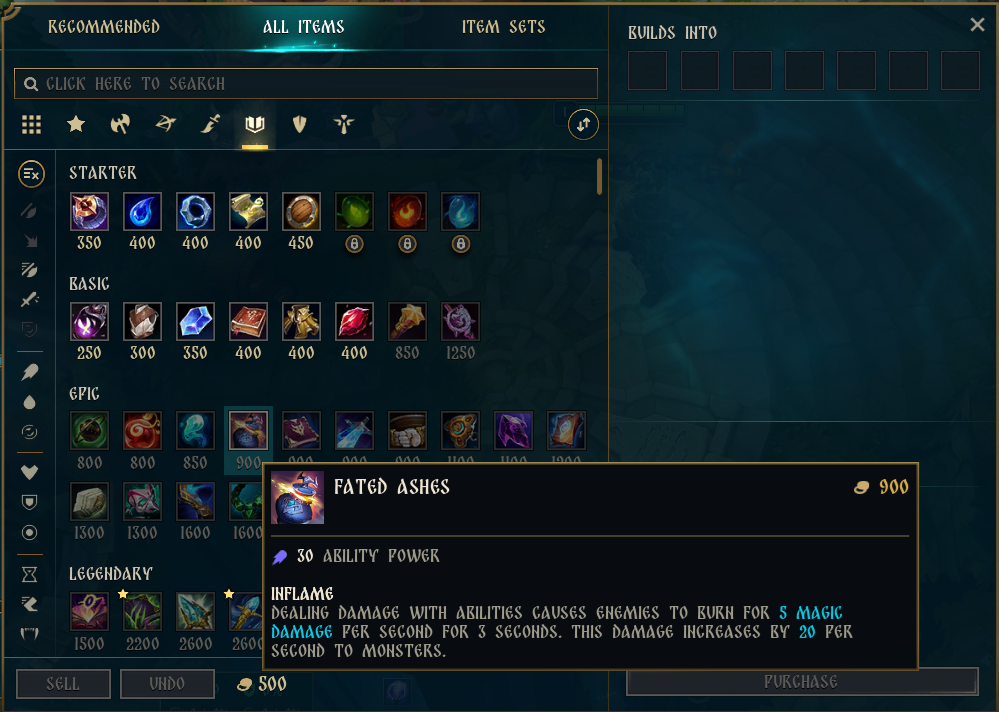Select the Tank class filter icon
The image size is (999, 712).
point(299,124)
